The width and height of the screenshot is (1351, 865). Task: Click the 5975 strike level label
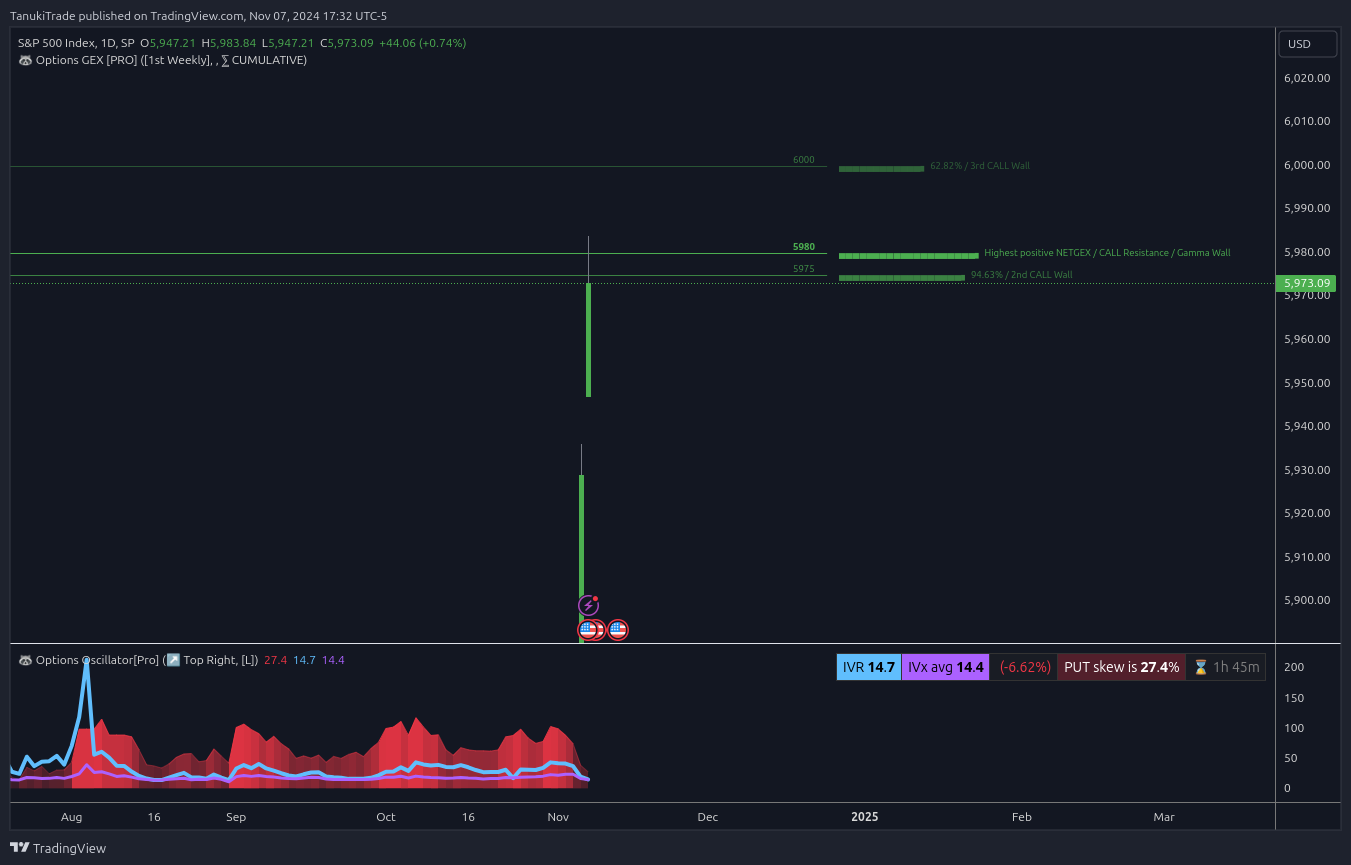coord(803,269)
